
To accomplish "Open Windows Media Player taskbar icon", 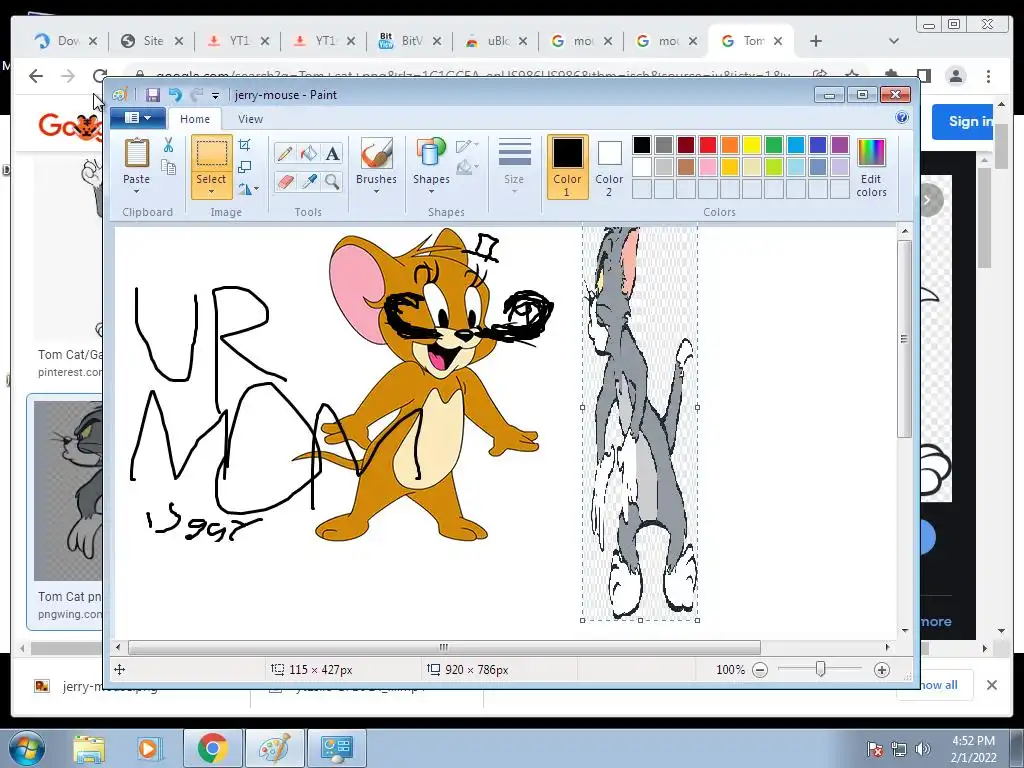I will (x=148, y=748).
